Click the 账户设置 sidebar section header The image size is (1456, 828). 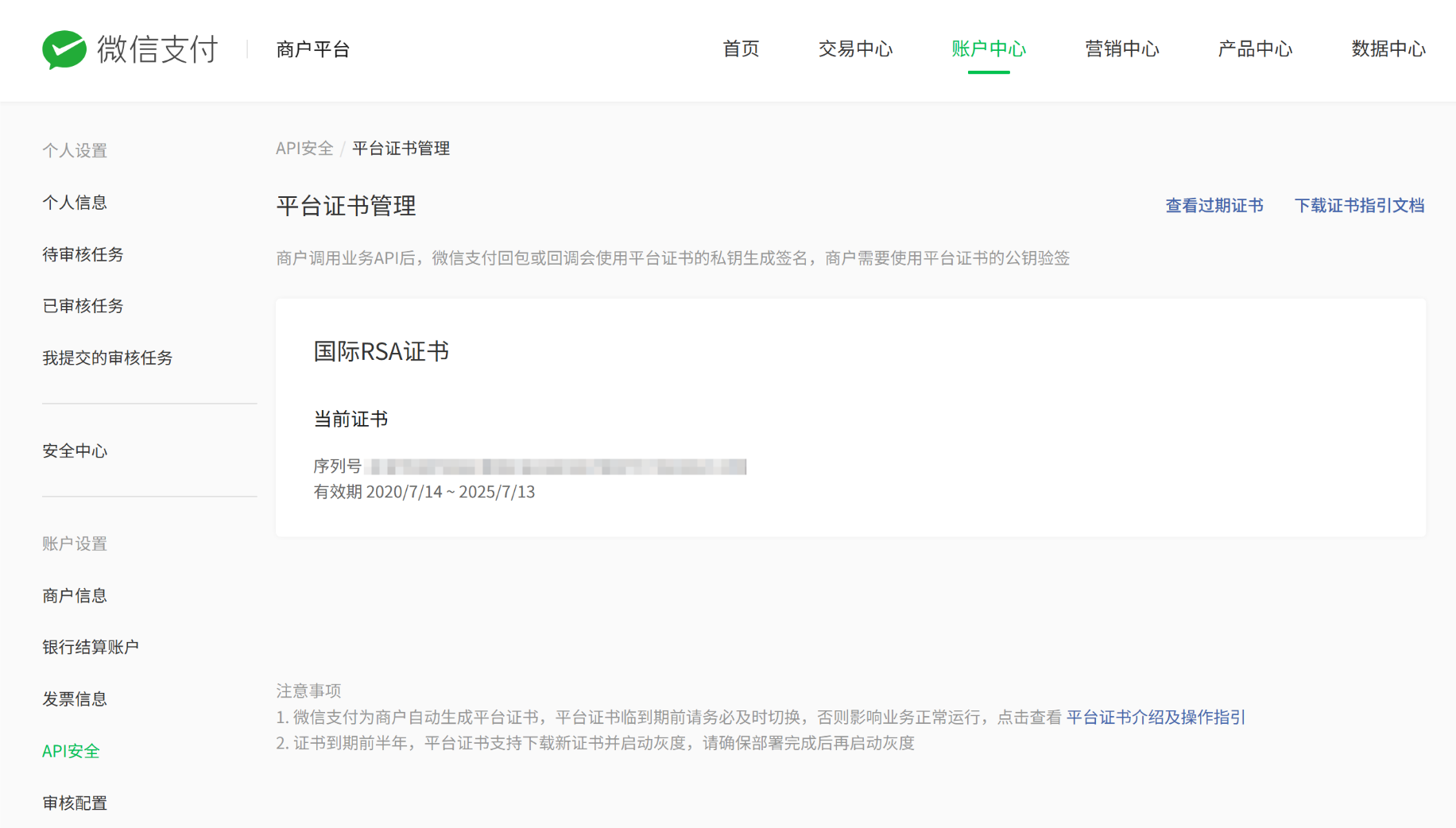[75, 544]
